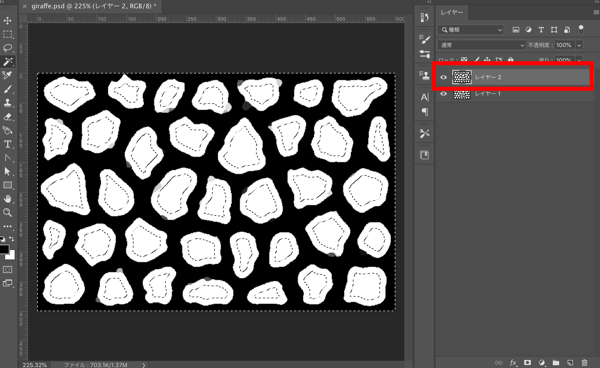The width and height of the screenshot is (600, 368).
Task: Toggle the pixel layer filter
Action: (516, 30)
